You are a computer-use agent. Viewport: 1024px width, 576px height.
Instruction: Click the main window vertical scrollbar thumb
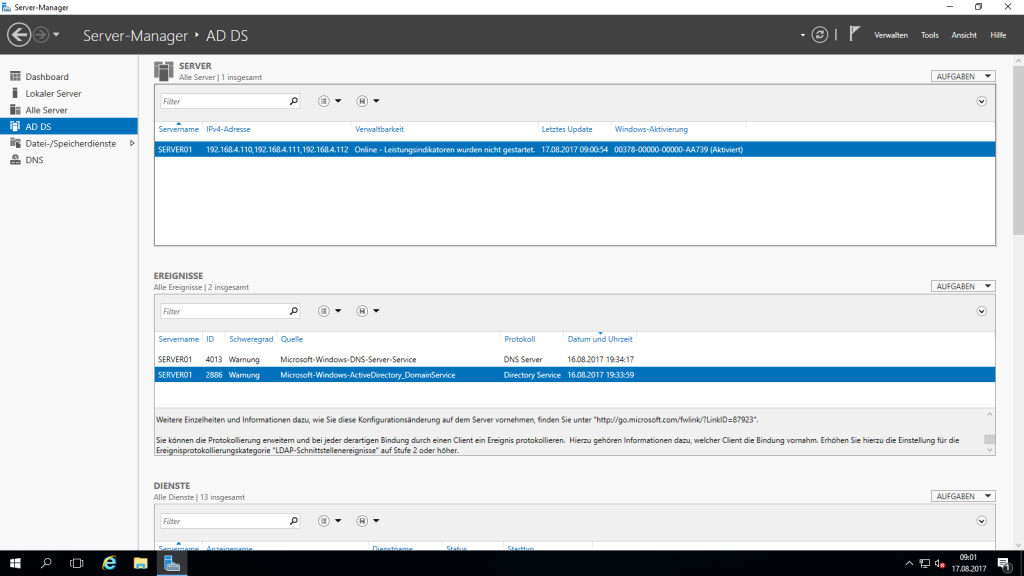[1018, 150]
